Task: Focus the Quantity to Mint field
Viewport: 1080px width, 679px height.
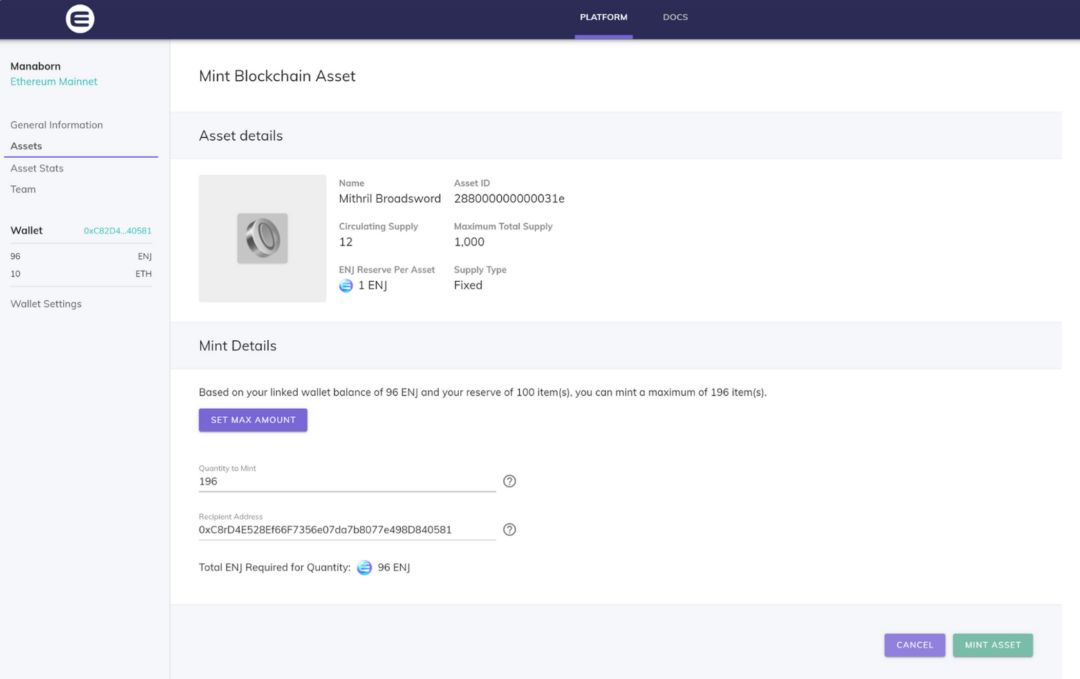Action: pos(346,481)
